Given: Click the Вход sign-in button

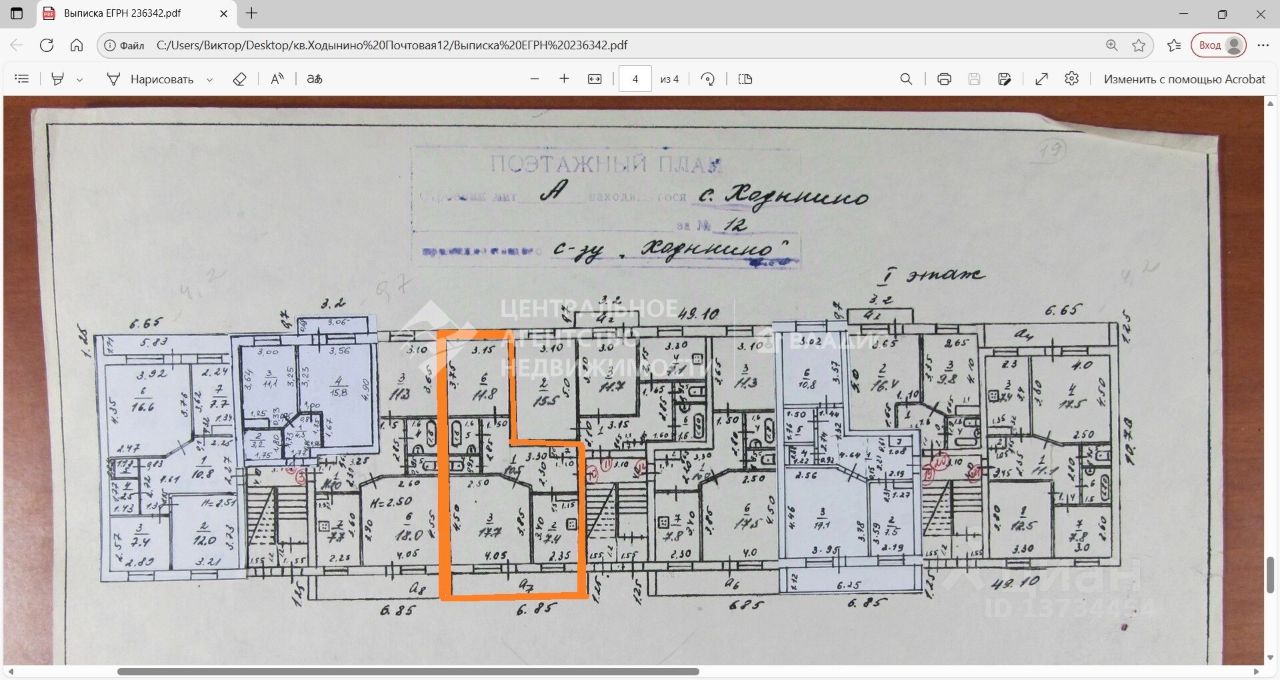Looking at the screenshot, I should 1218,45.
